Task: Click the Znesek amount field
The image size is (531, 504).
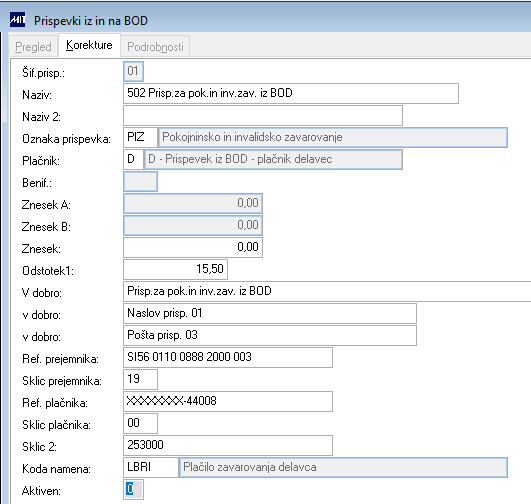Action: click(193, 247)
